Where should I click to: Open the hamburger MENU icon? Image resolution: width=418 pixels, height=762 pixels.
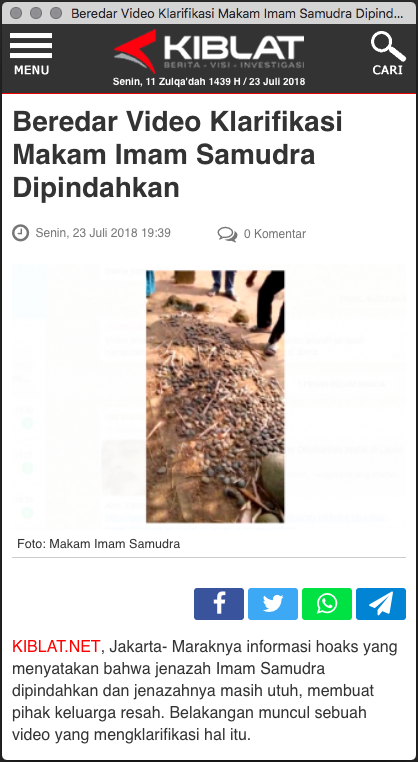[31, 45]
